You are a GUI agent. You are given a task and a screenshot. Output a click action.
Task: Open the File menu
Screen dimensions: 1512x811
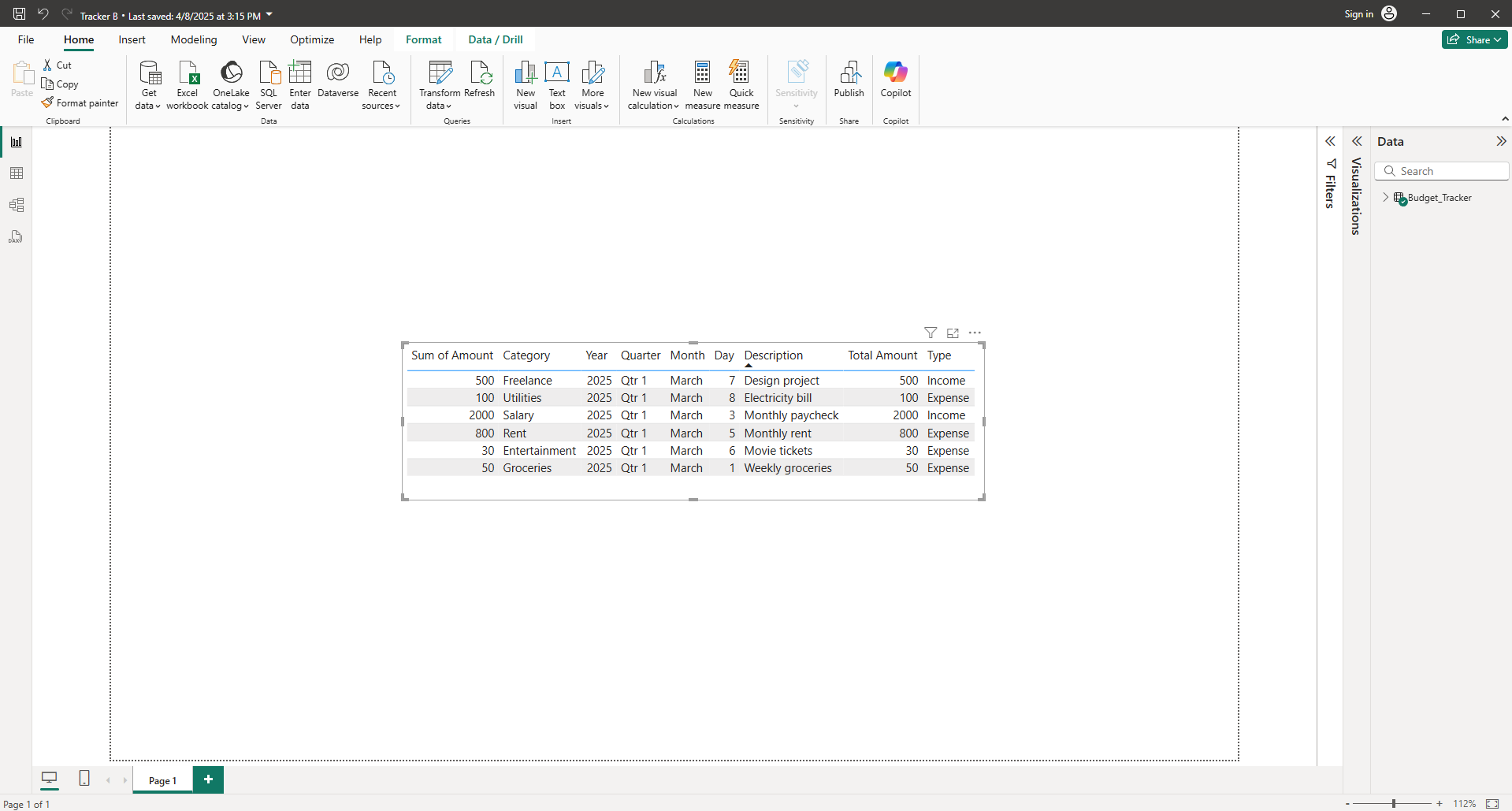pyautogui.click(x=26, y=39)
